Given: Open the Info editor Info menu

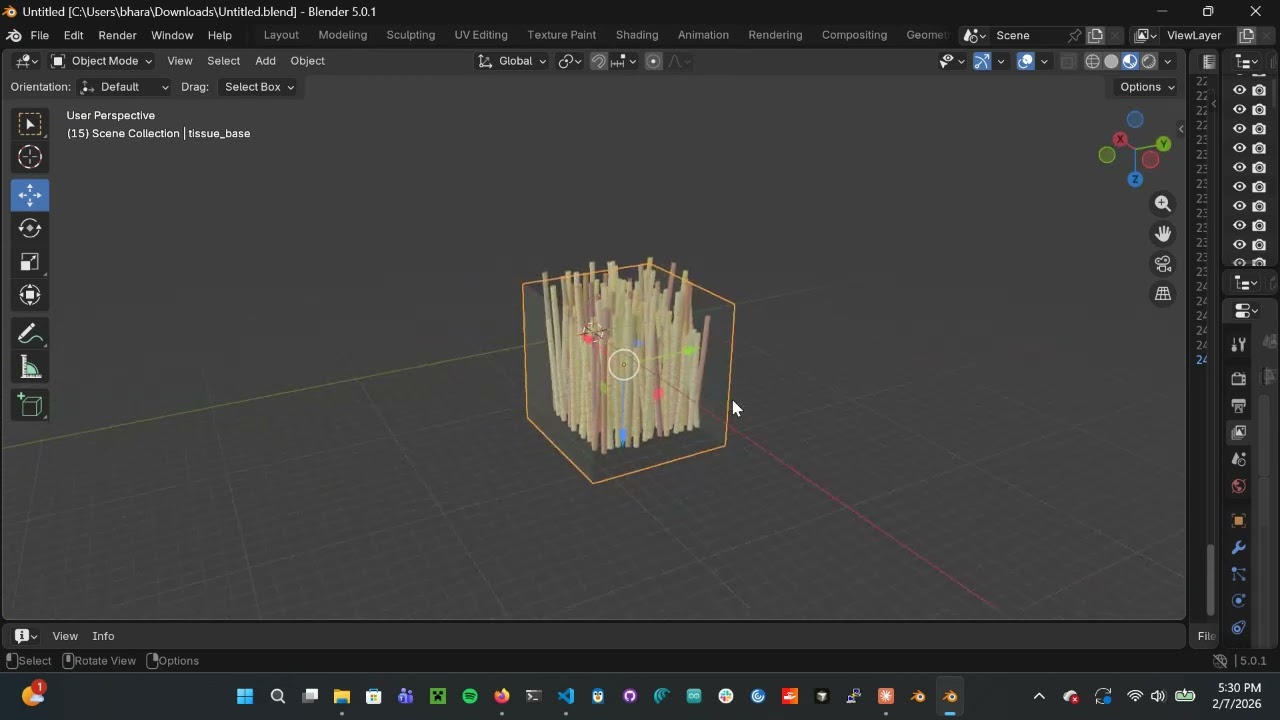Looking at the screenshot, I should point(103,636).
